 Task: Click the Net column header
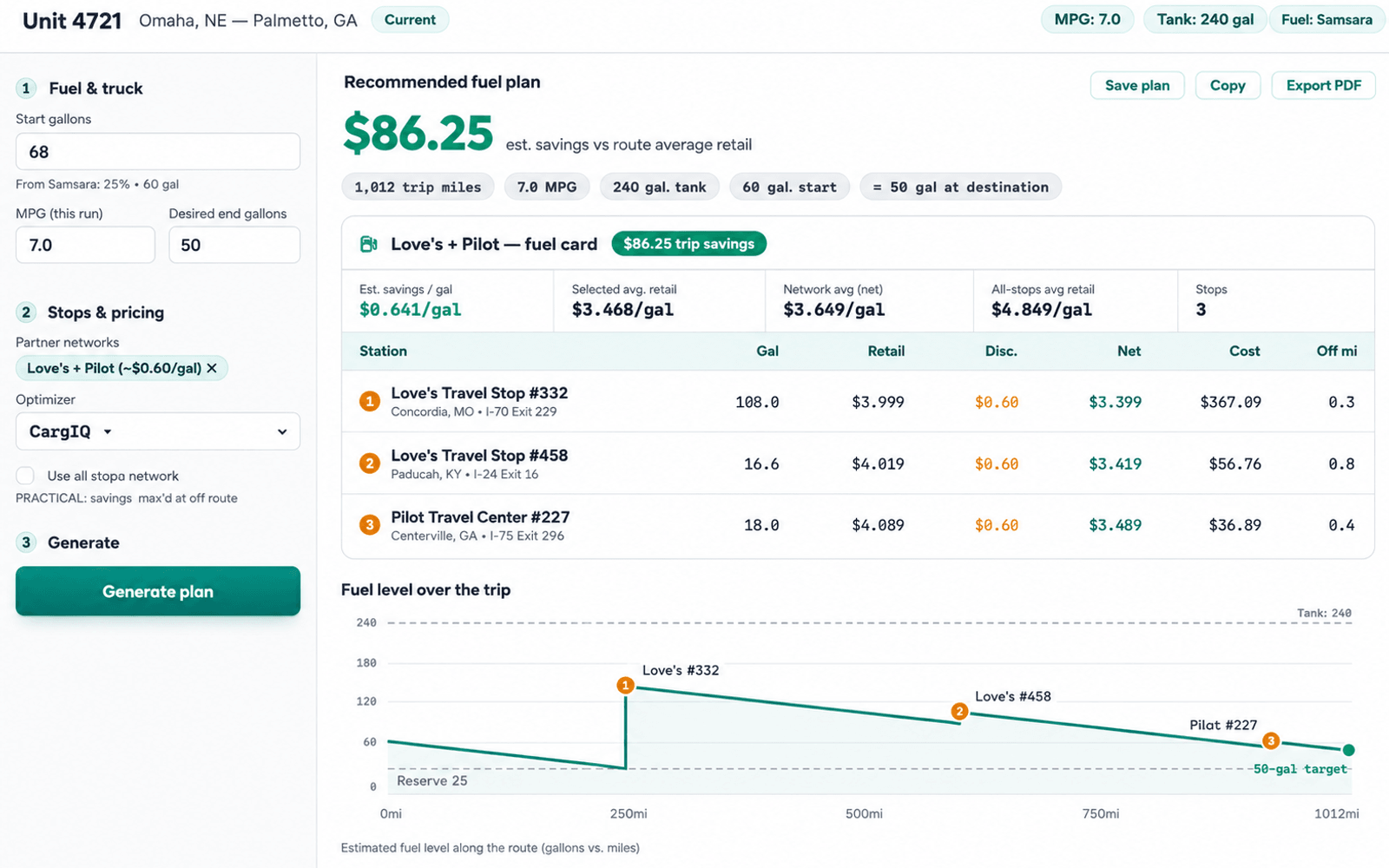(x=1129, y=351)
